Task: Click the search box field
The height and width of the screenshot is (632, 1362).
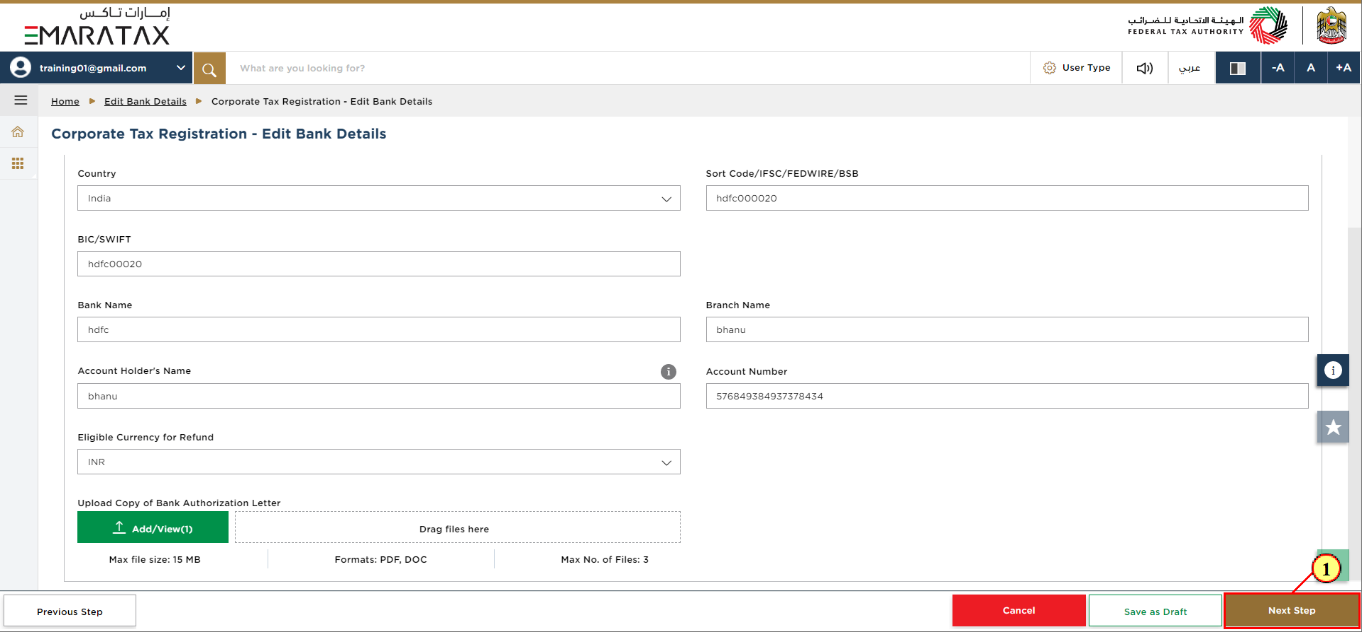Action: 628,68
